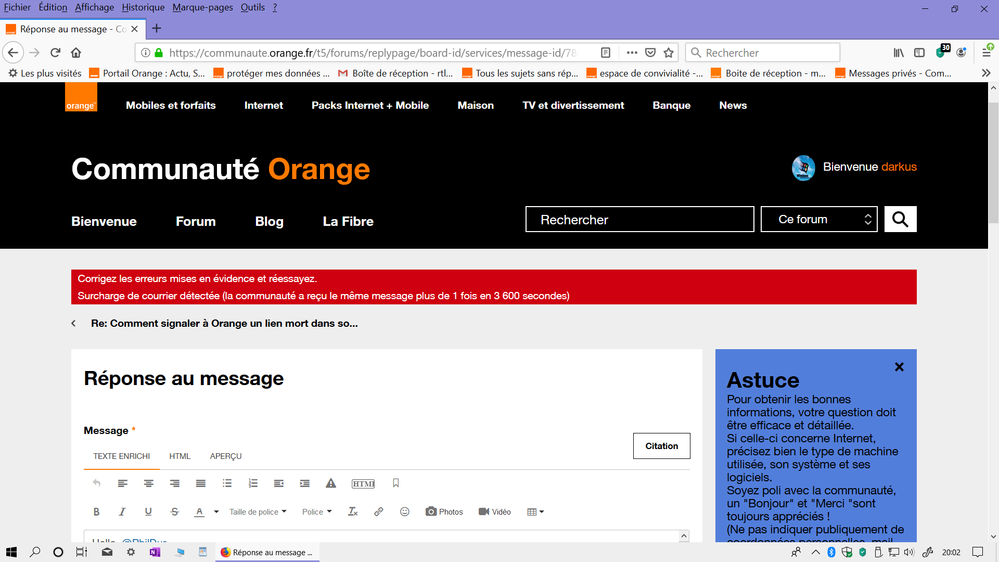Click the bookmark anchor icon in editor

[x=396, y=483]
